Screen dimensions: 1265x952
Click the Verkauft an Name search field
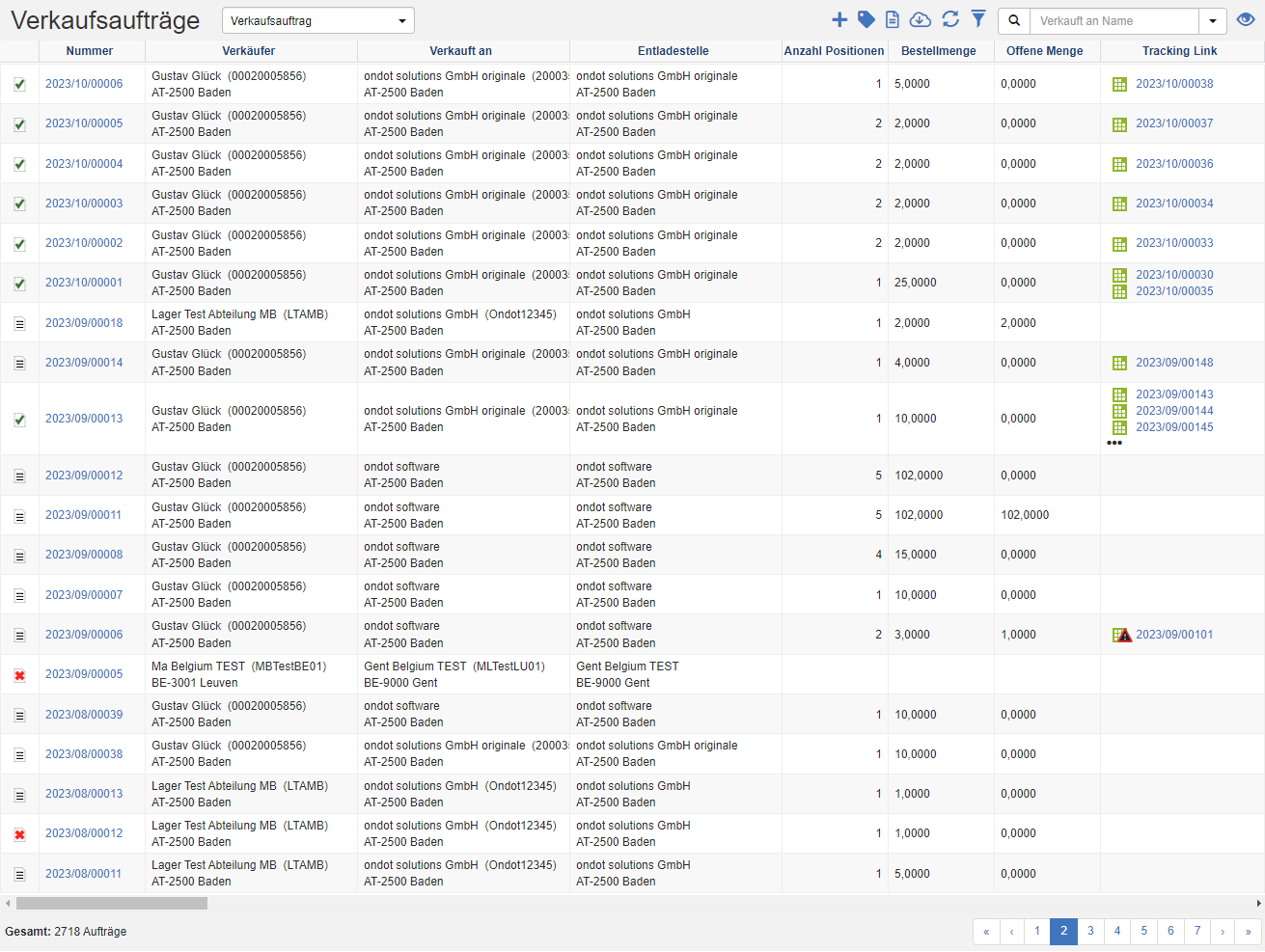tap(1114, 21)
